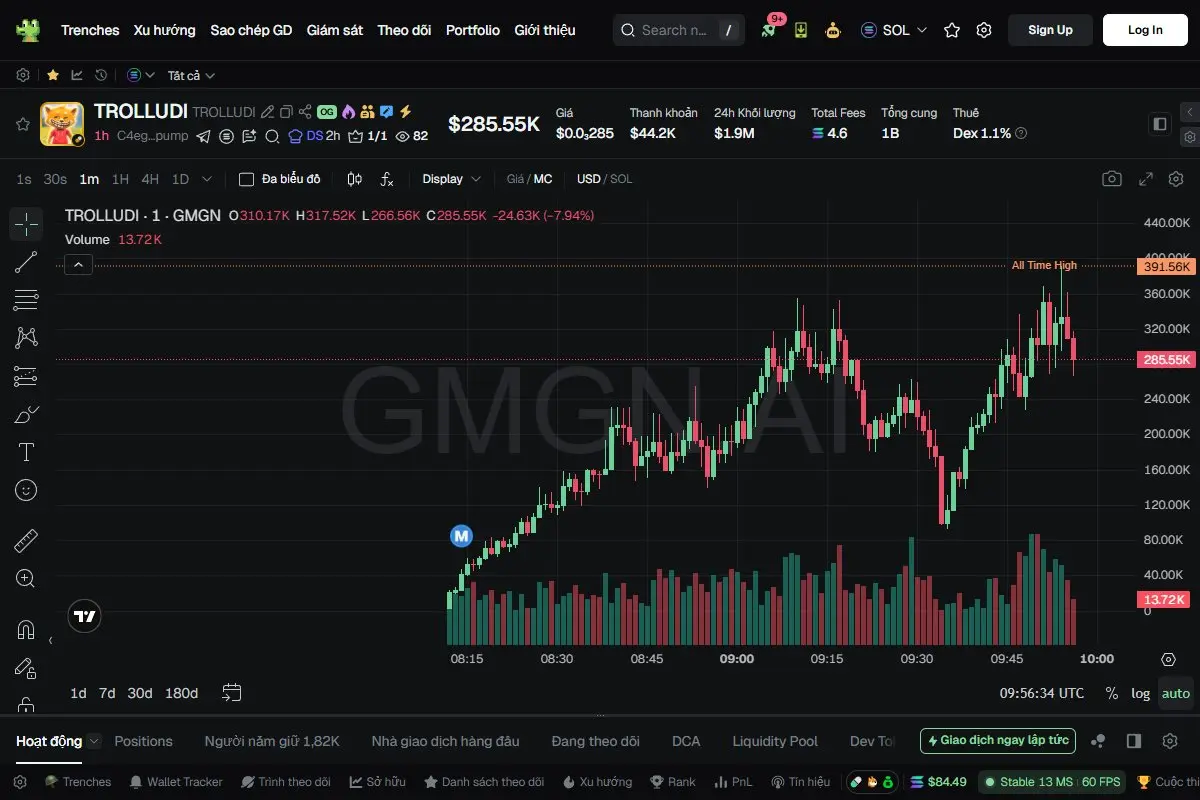Toggle the right side panel layout
This screenshot has width=1200, height=800.
1160,124
